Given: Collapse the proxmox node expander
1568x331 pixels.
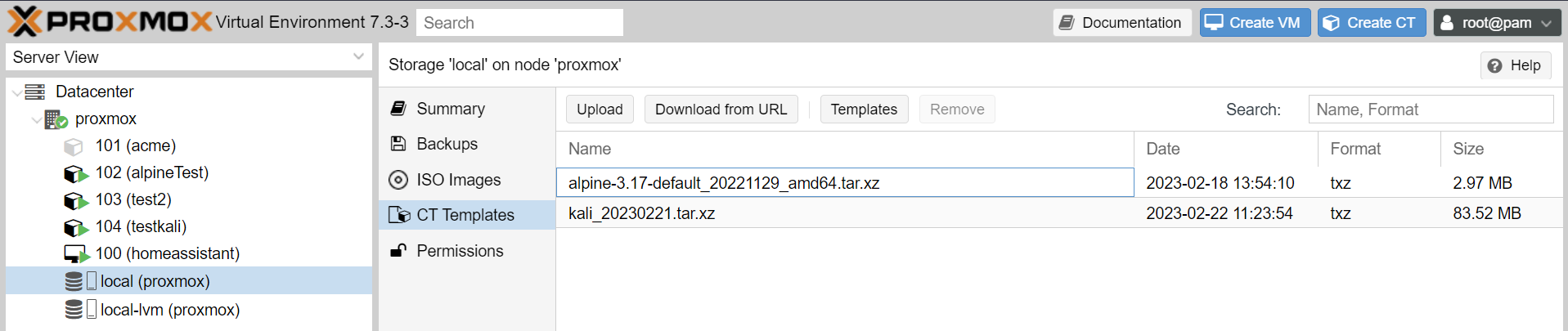Looking at the screenshot, I should (x=36, y=120).
